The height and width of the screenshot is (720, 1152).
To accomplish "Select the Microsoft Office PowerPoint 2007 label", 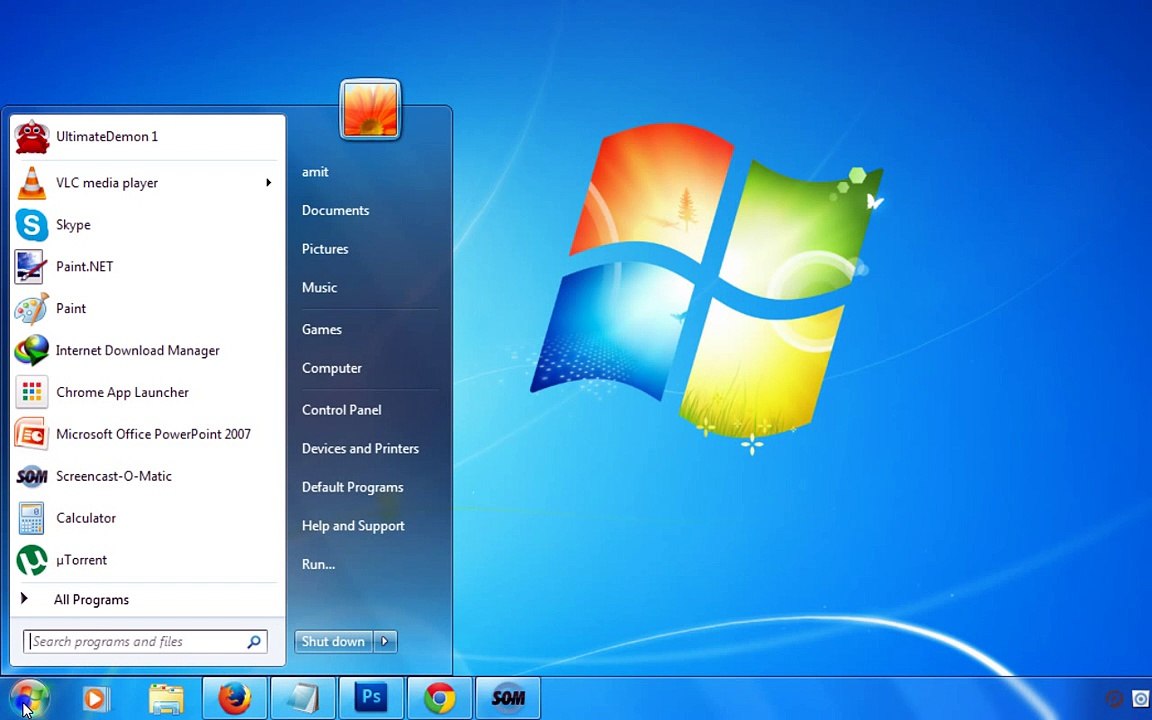I will pyautogui.click(x=154, y=434).
